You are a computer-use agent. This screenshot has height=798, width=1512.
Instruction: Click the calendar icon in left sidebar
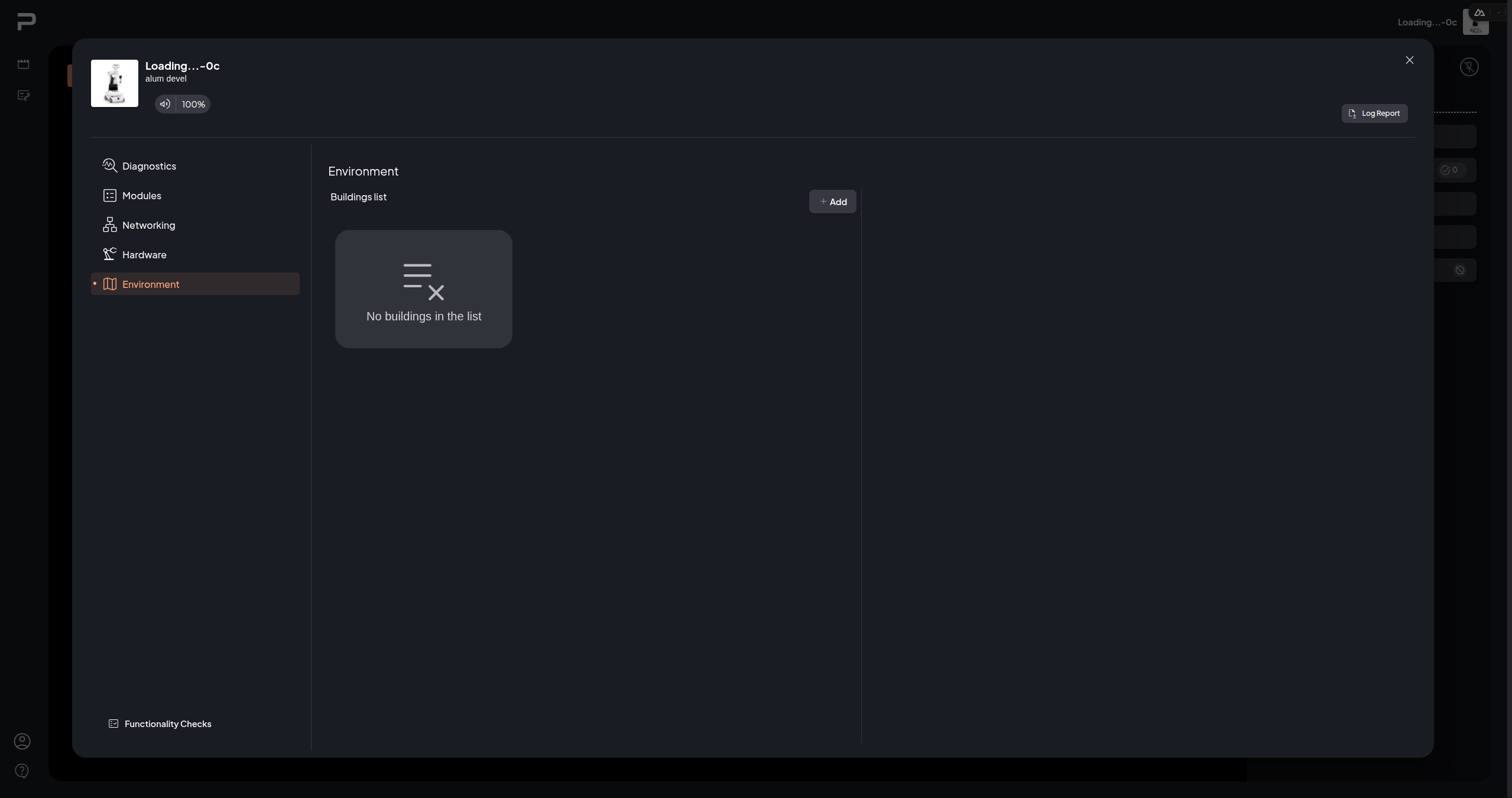pyautogui.click(x=24, y=64)
